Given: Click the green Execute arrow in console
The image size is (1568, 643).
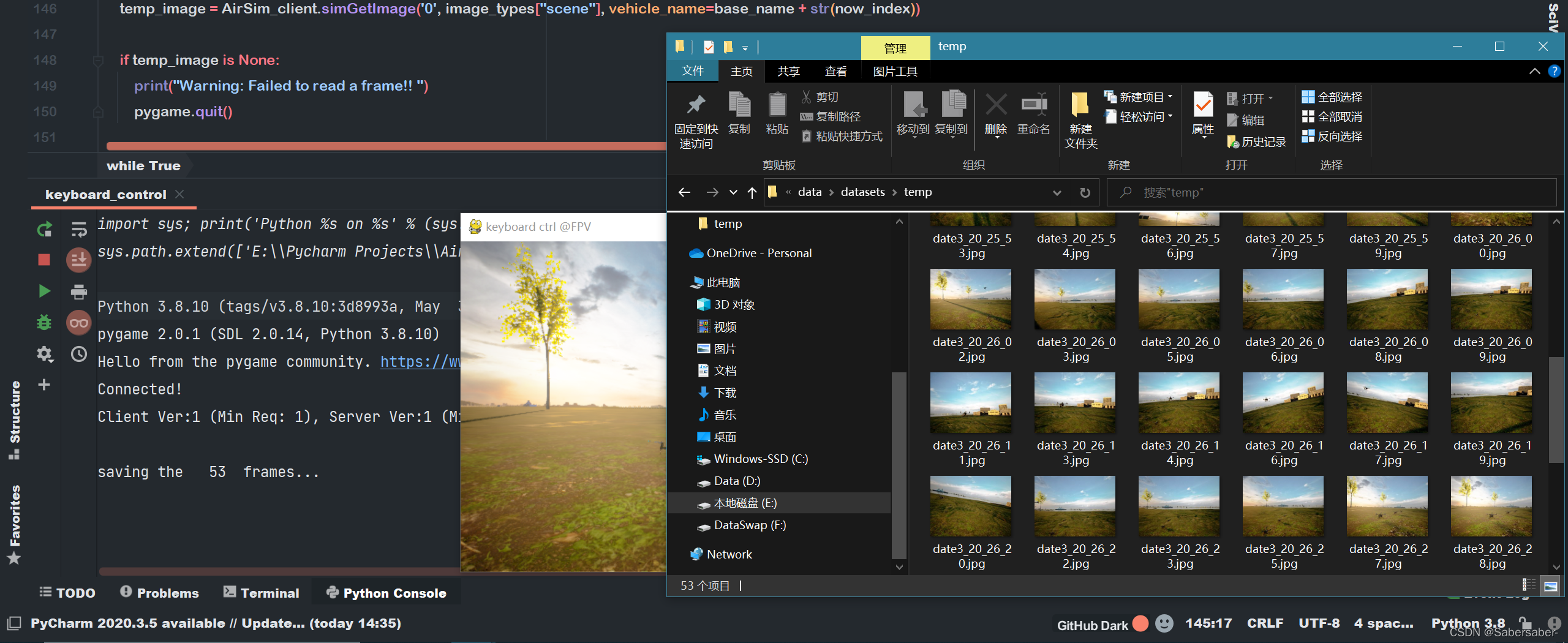Looking at the screenshot, I should (x=44, y=291).
